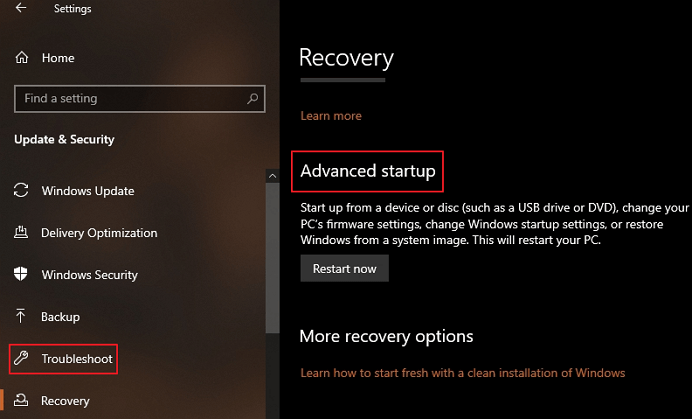Click the Windows Update sync icon

21,191
